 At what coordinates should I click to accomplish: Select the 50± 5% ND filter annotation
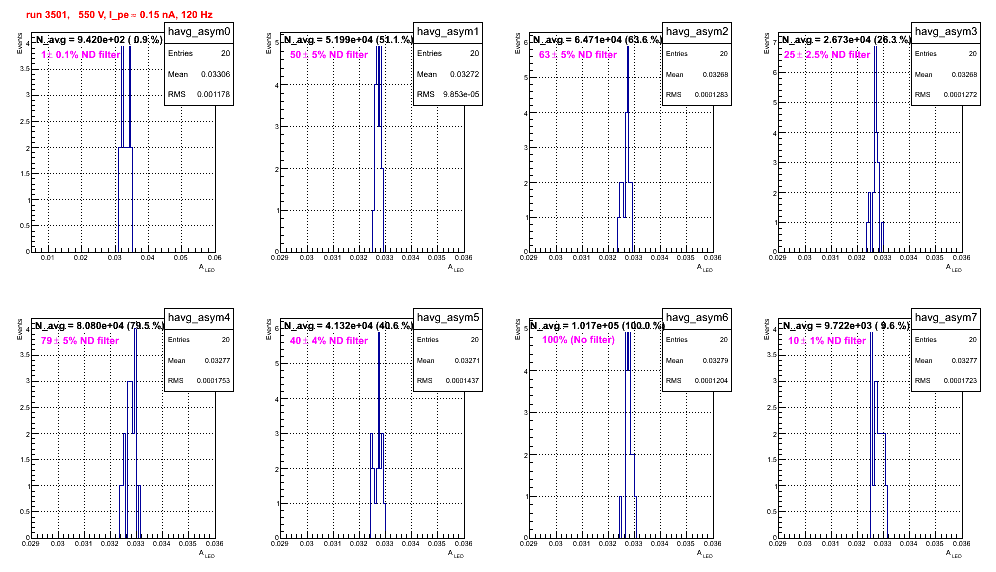pyautogui.click(x=329, y=55)
